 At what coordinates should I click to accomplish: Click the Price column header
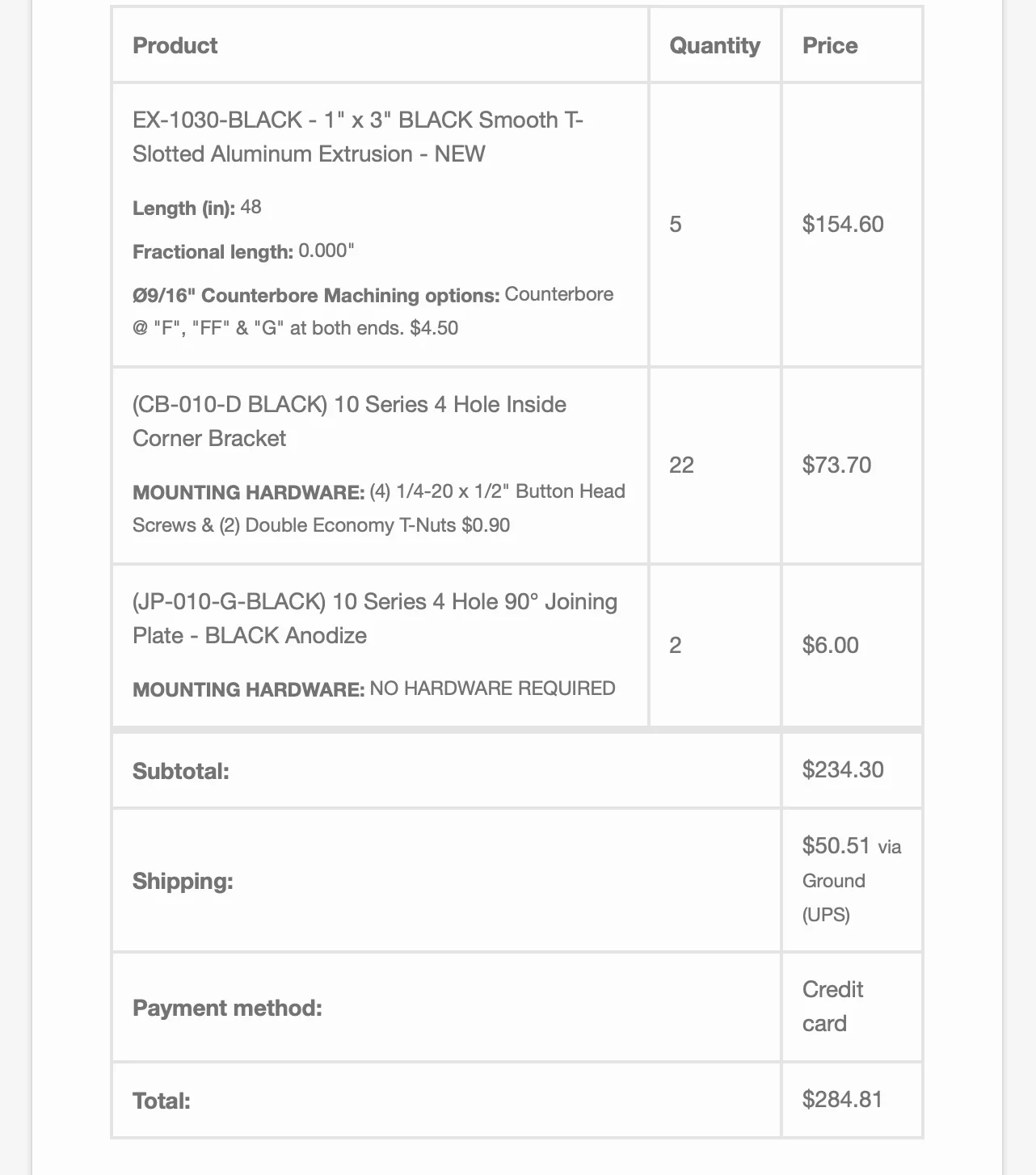click(x=830, y=45)
